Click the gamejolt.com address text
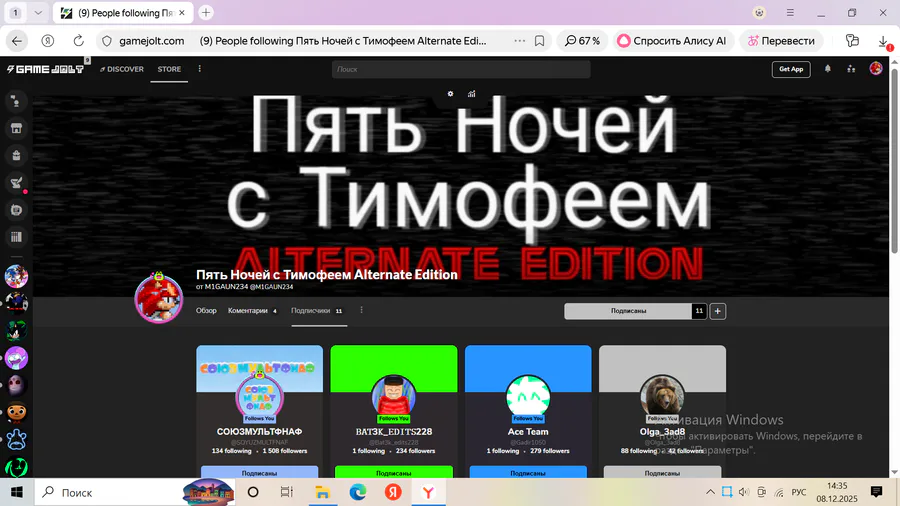The width and height of the screenshot is (900, 506). 152,41
